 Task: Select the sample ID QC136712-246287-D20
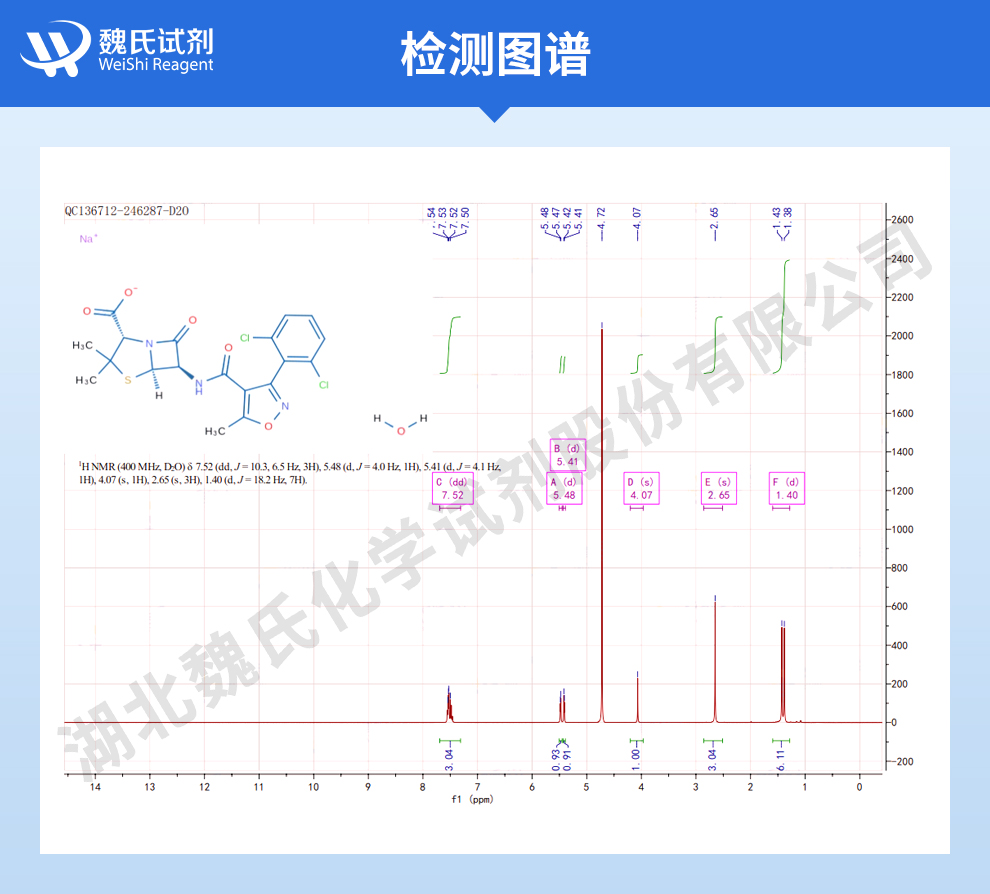click(127, 211)
